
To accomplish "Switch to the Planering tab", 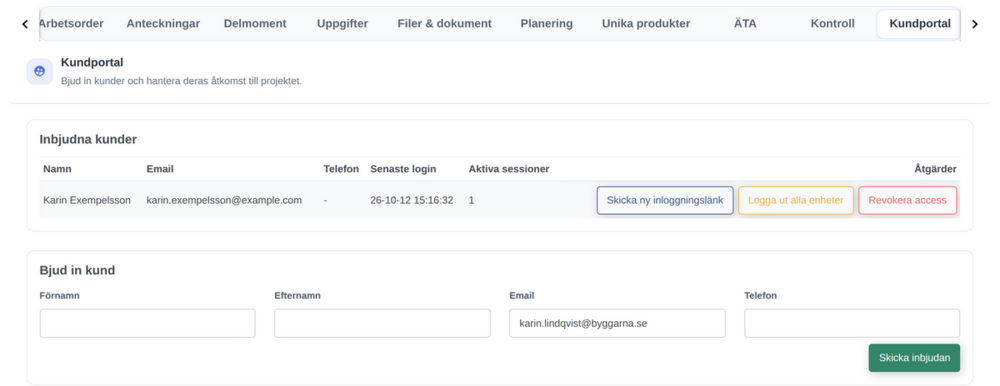I will (x=547, y=24).
